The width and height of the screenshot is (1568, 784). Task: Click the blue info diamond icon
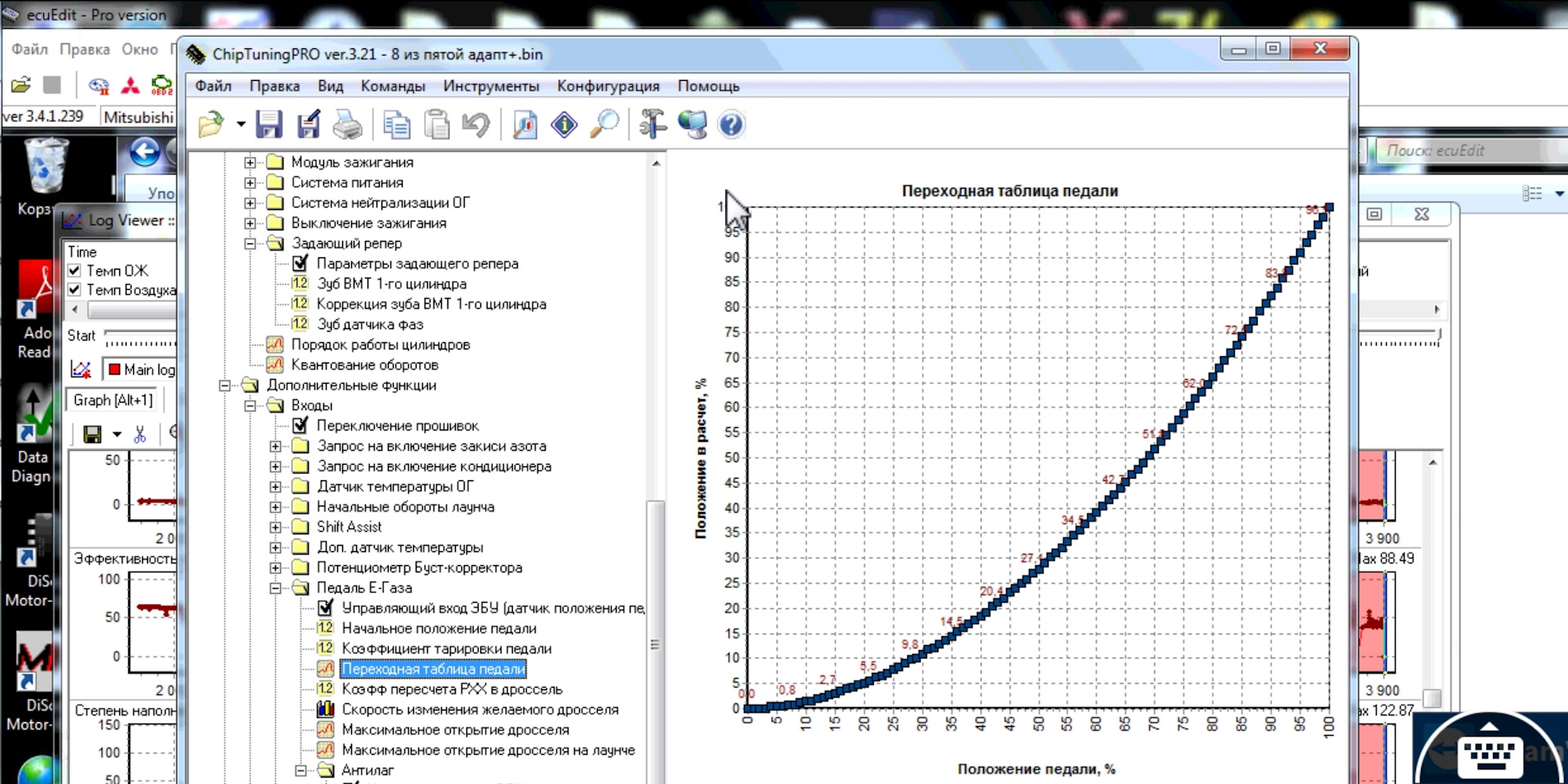click(x=564, y=125)
